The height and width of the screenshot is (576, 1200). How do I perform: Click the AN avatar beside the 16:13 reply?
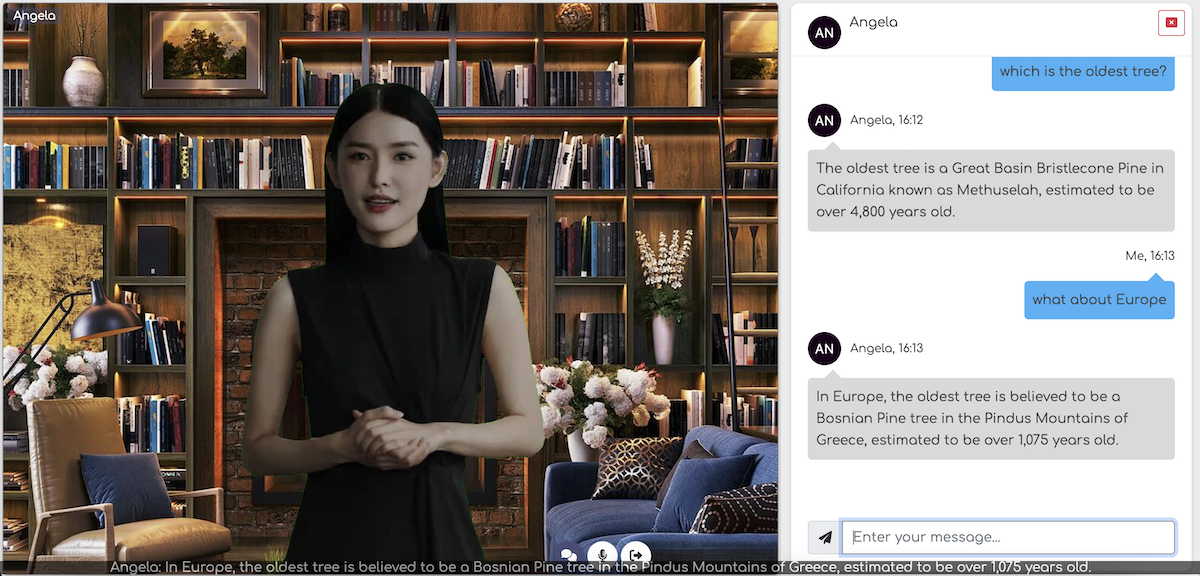click(824, 348)
